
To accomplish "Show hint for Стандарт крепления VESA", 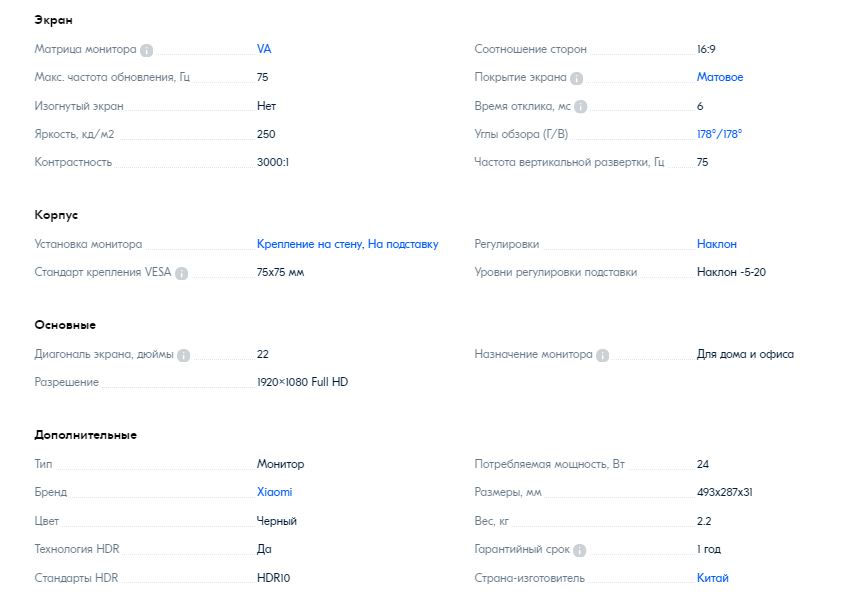I will pos(182,273).
